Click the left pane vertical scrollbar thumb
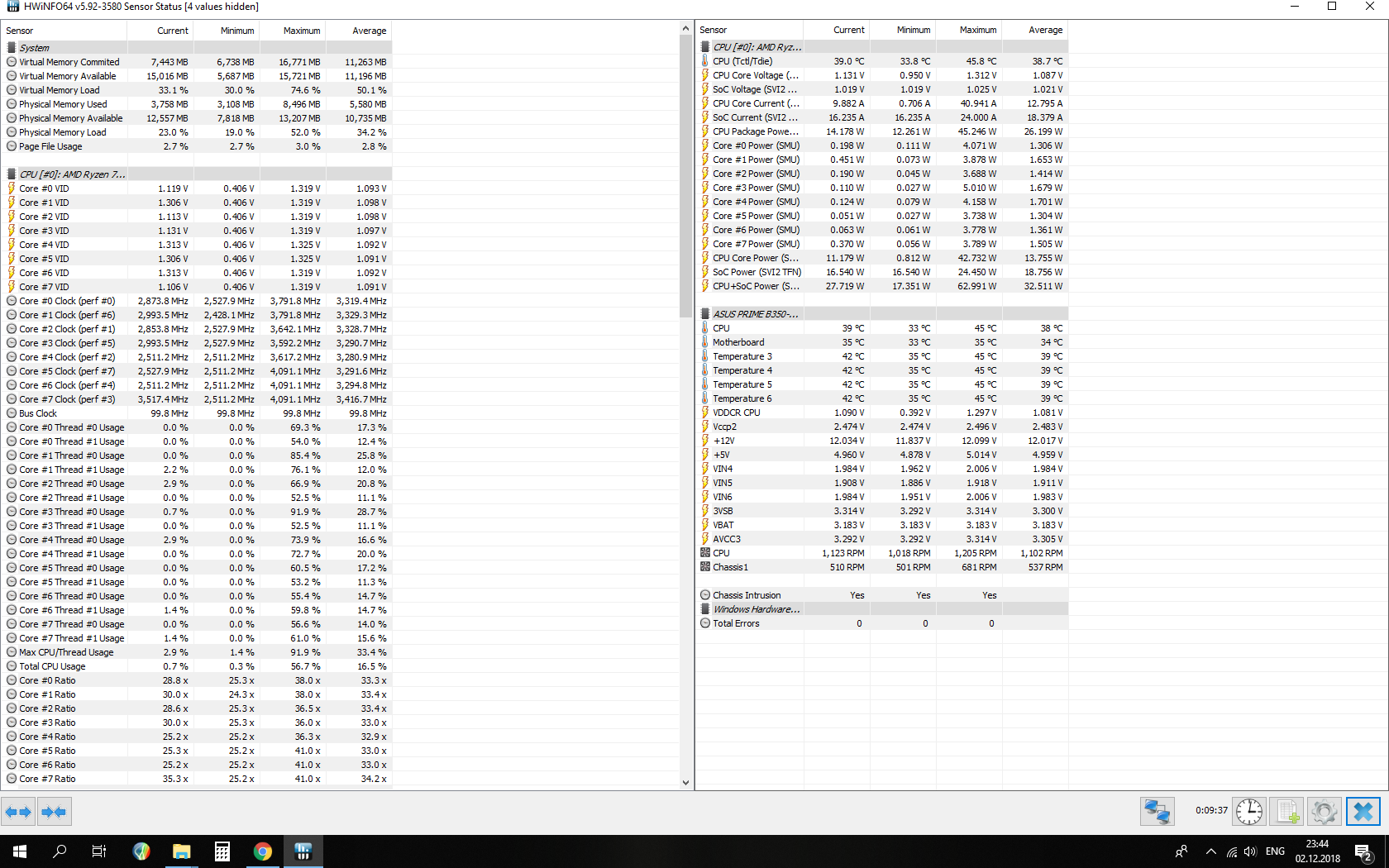Screen dimensions: 1389x868 coord(685,175)
